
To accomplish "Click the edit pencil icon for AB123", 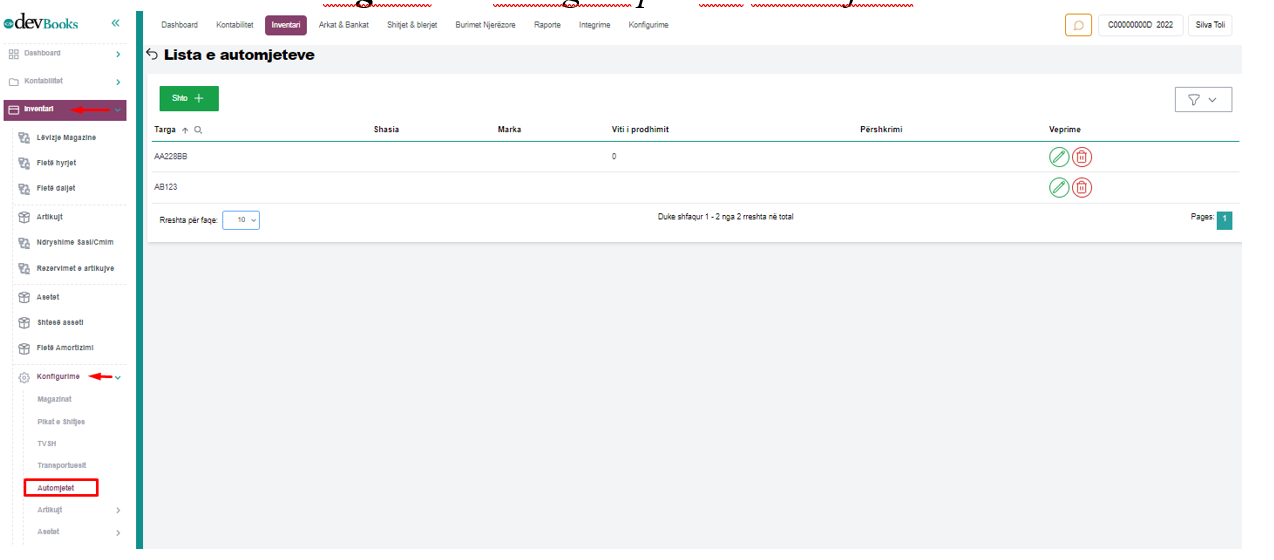I will tap(1059, 187).
